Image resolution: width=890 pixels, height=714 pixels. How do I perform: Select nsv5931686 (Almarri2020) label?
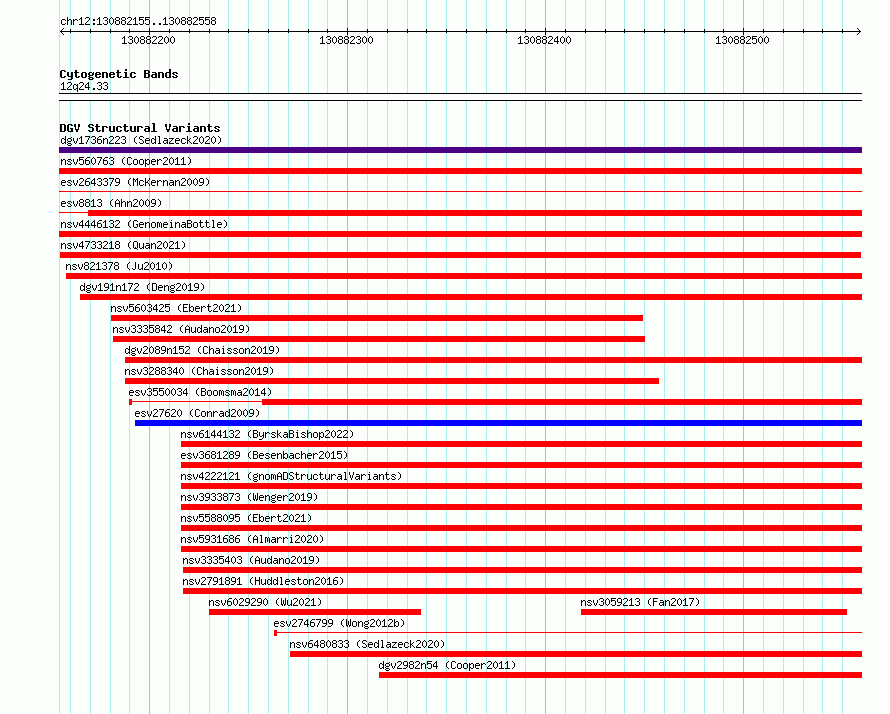[253, 539]
